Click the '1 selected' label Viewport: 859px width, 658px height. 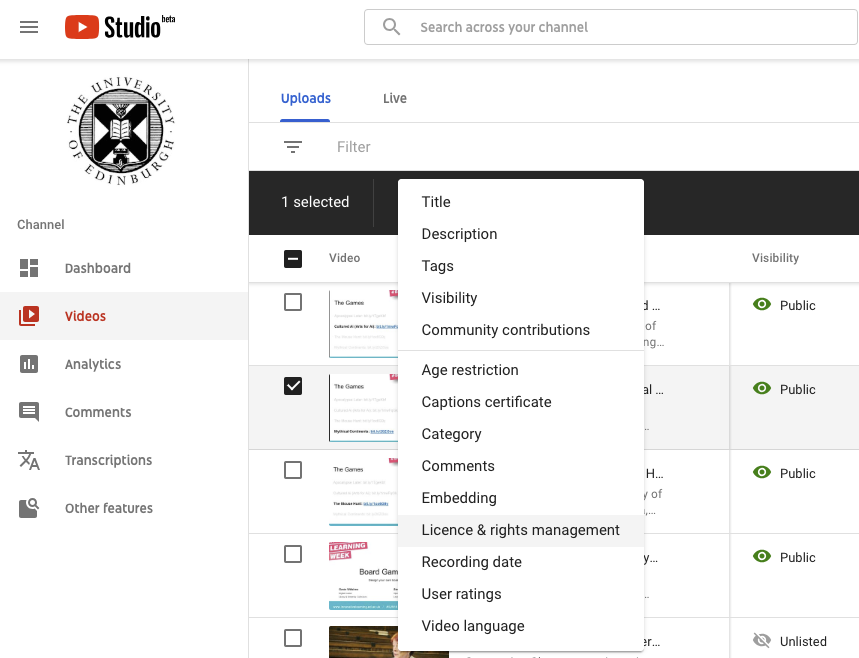[x=315, y=202]
